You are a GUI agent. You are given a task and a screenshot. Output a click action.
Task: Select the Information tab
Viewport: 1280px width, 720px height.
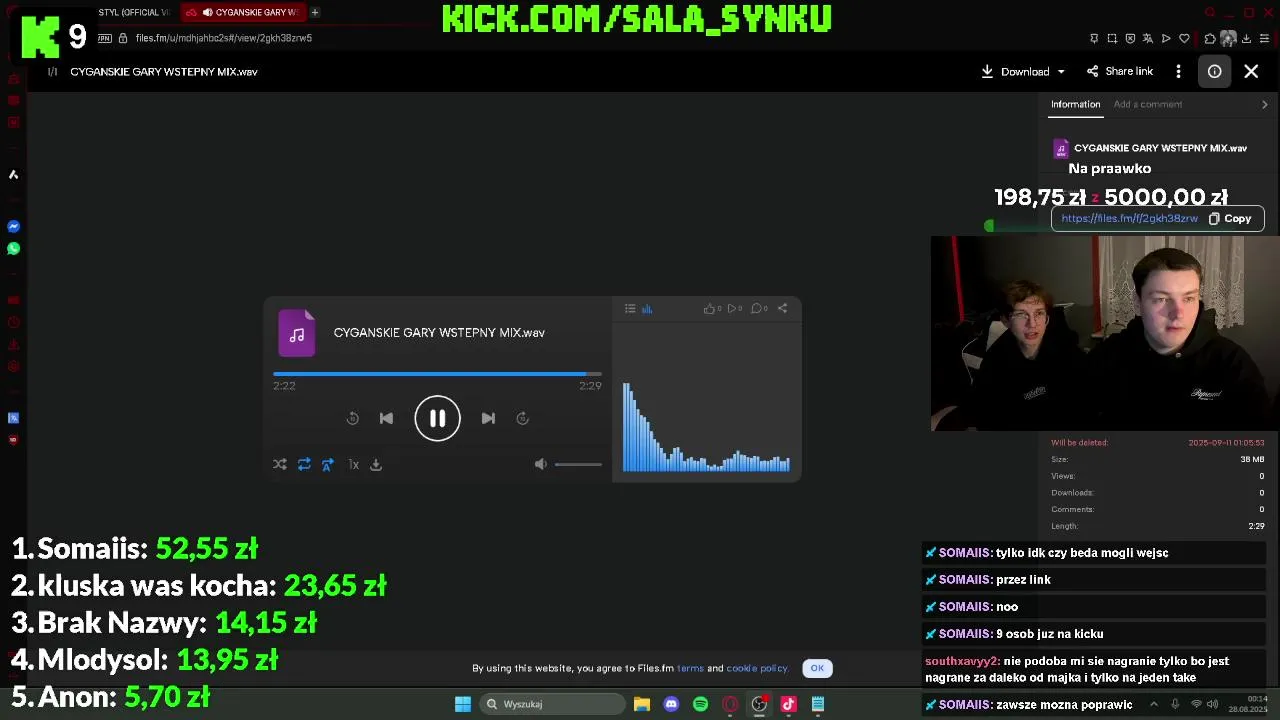click(1075, 104)
